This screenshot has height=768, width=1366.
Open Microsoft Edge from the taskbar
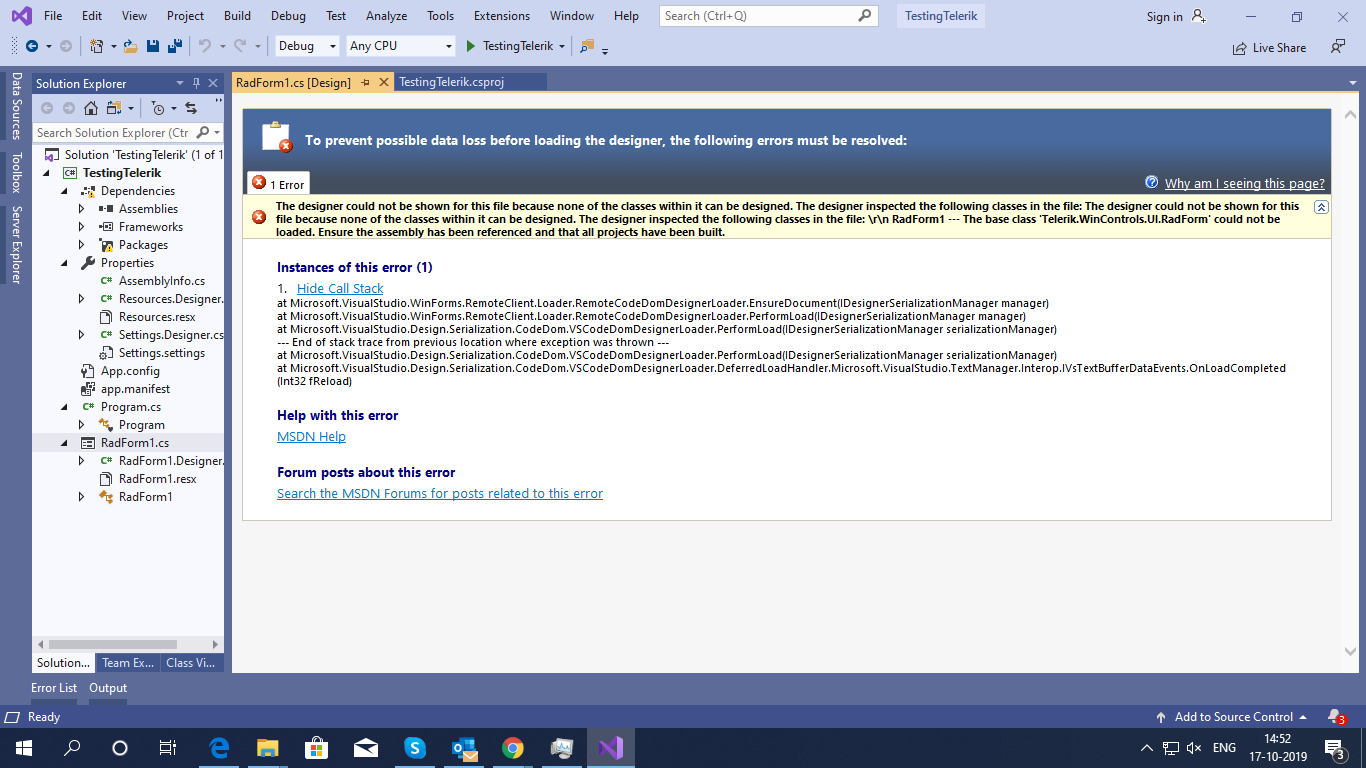click(x=219, y=748)
